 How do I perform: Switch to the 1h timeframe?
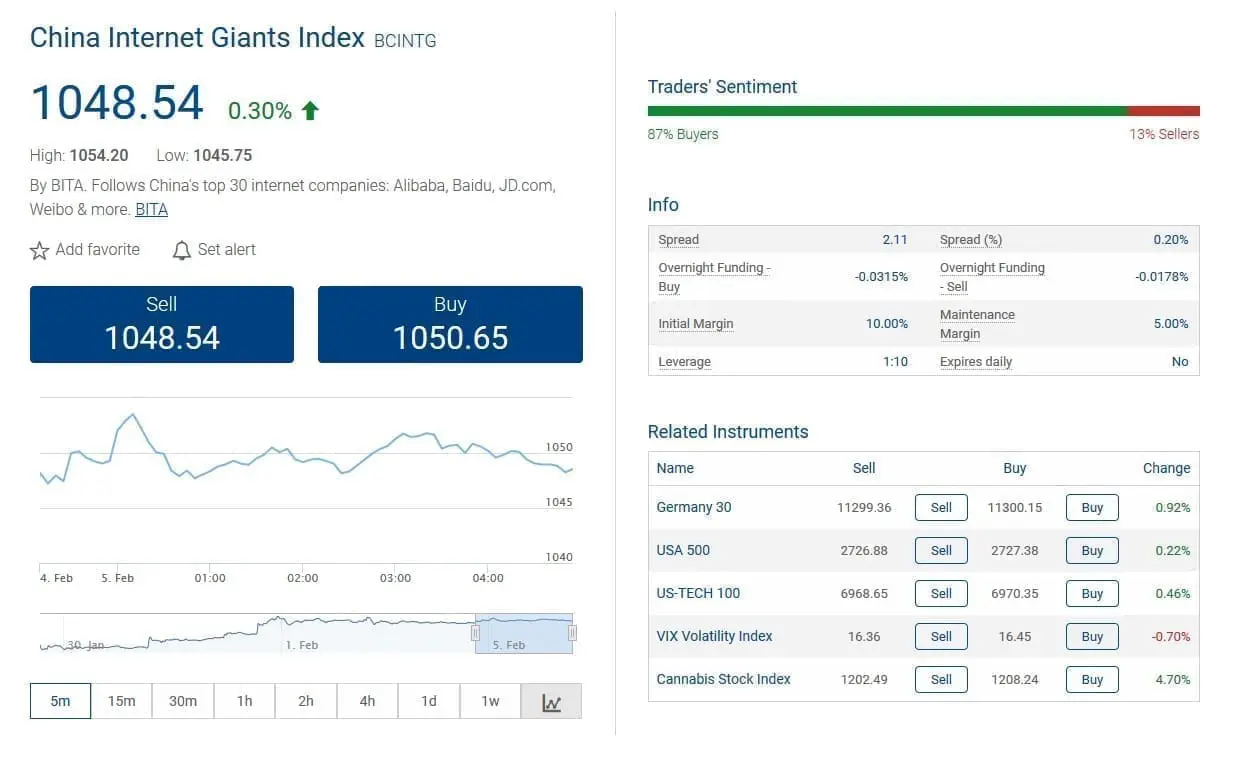pos(244,701)
